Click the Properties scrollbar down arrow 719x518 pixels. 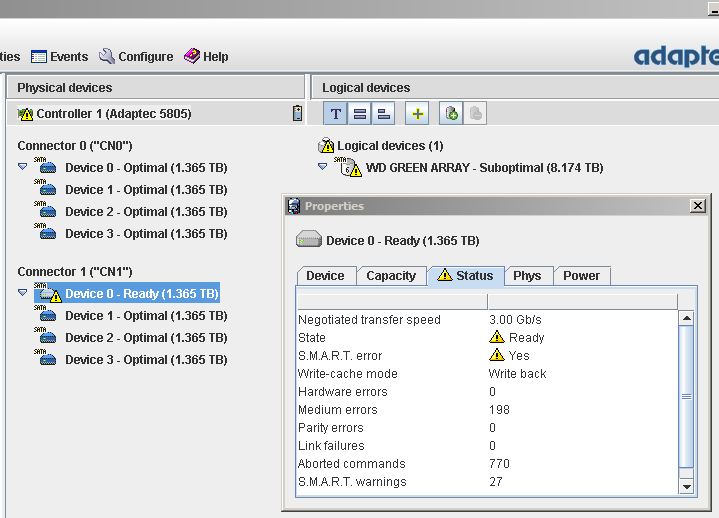click(x=686, y=486)
